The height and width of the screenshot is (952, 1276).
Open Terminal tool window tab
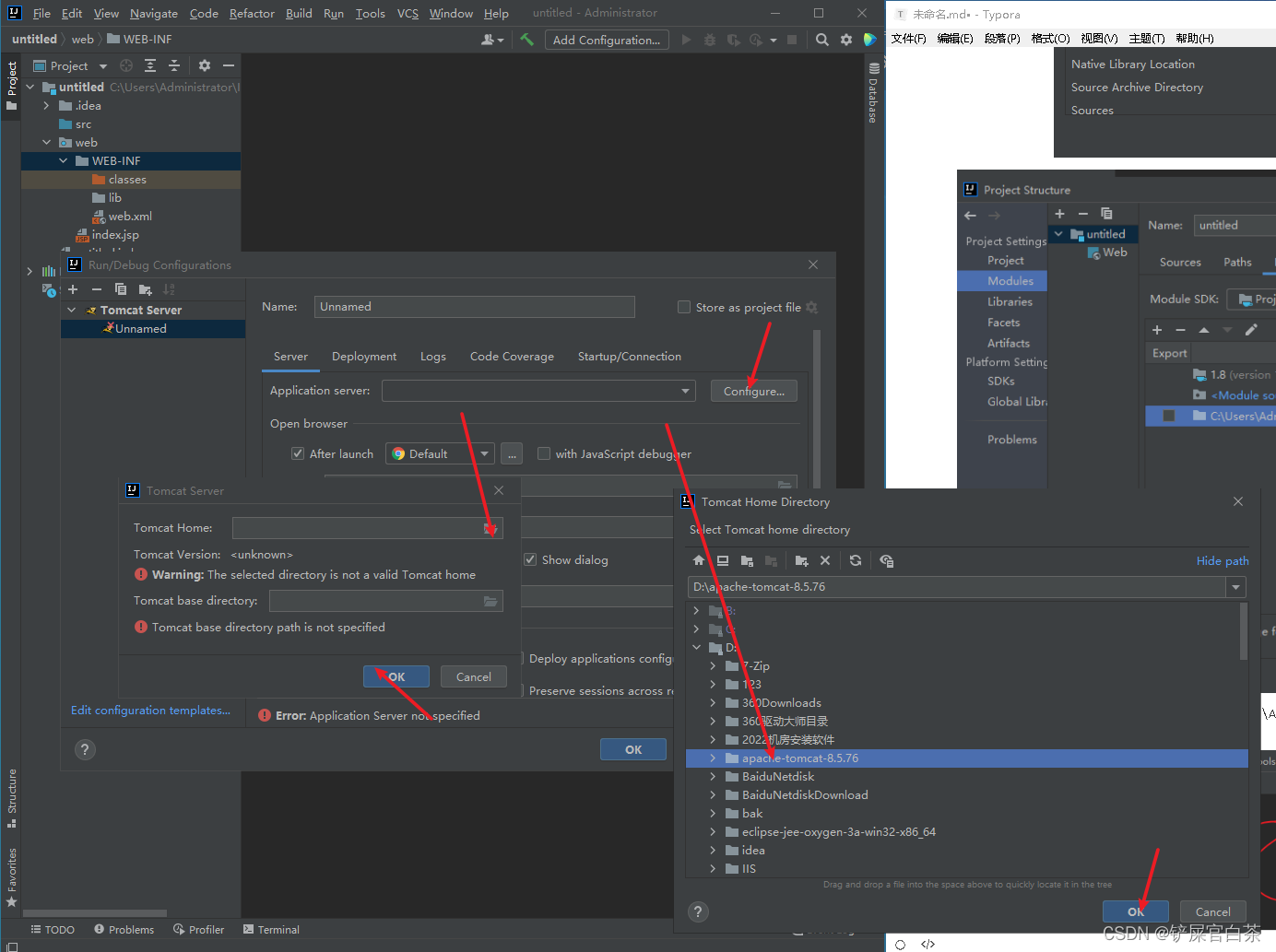[x=271, y=930]
